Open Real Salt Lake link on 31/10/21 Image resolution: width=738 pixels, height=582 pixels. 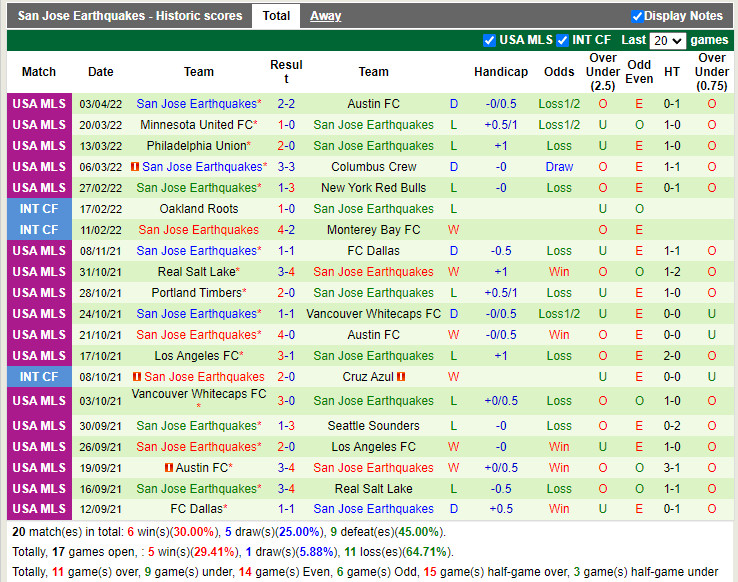click(196, 272)
